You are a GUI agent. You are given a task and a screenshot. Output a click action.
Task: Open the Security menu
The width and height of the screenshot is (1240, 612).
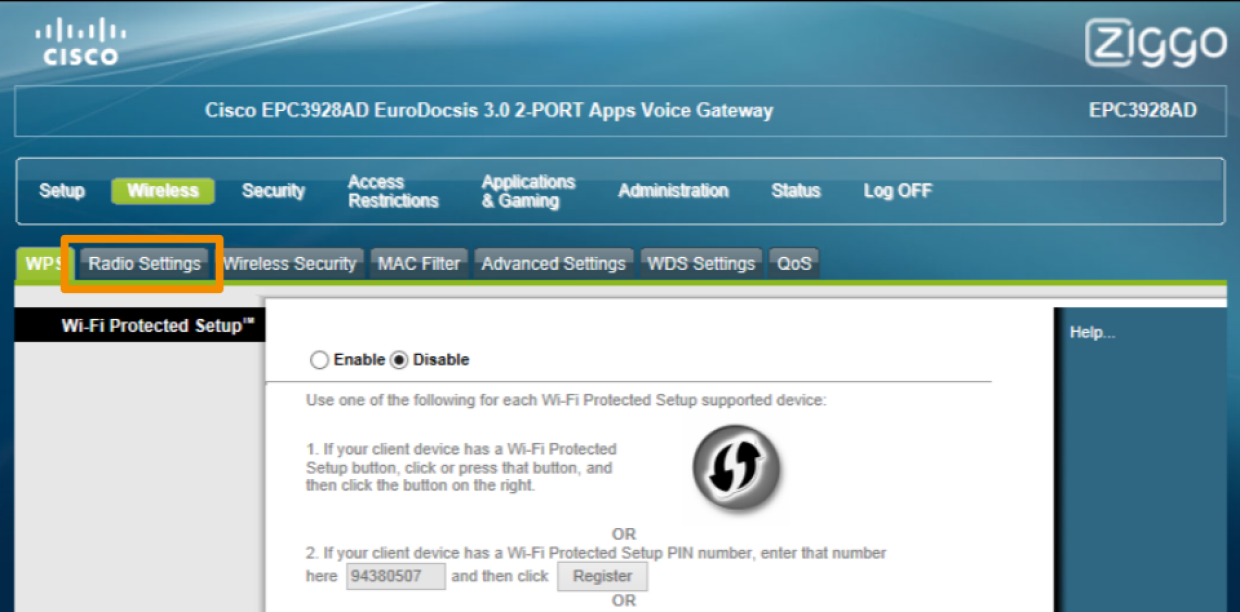click(273, 191)
